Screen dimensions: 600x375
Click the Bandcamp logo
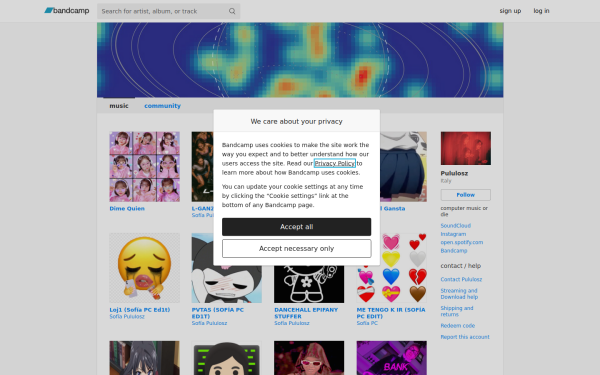(x=67, y=11)
